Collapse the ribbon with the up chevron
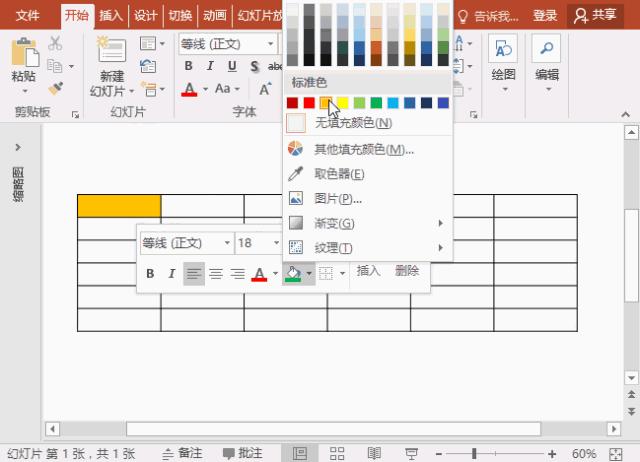Screen dimensions: 640x462 (626, 115)
